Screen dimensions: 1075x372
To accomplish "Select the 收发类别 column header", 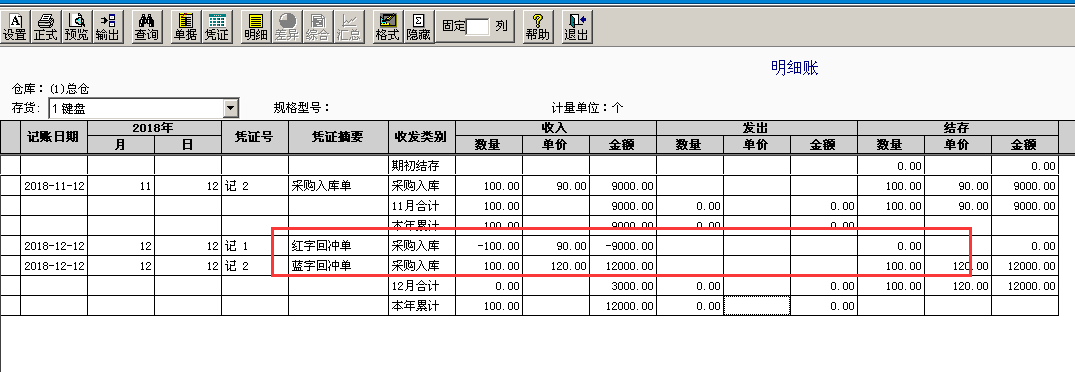I will 422,137.
